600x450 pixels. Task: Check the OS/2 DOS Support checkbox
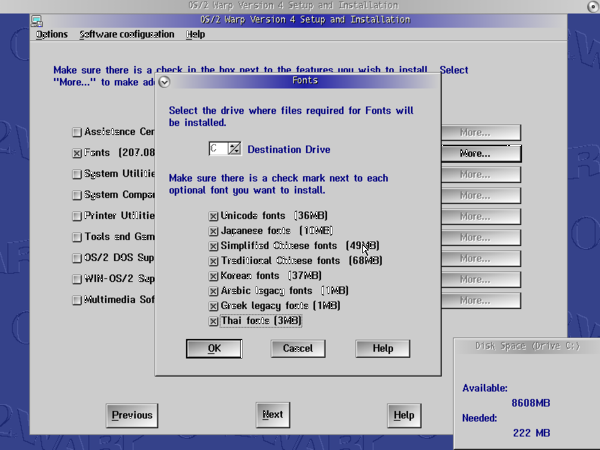tap(77, 258)
